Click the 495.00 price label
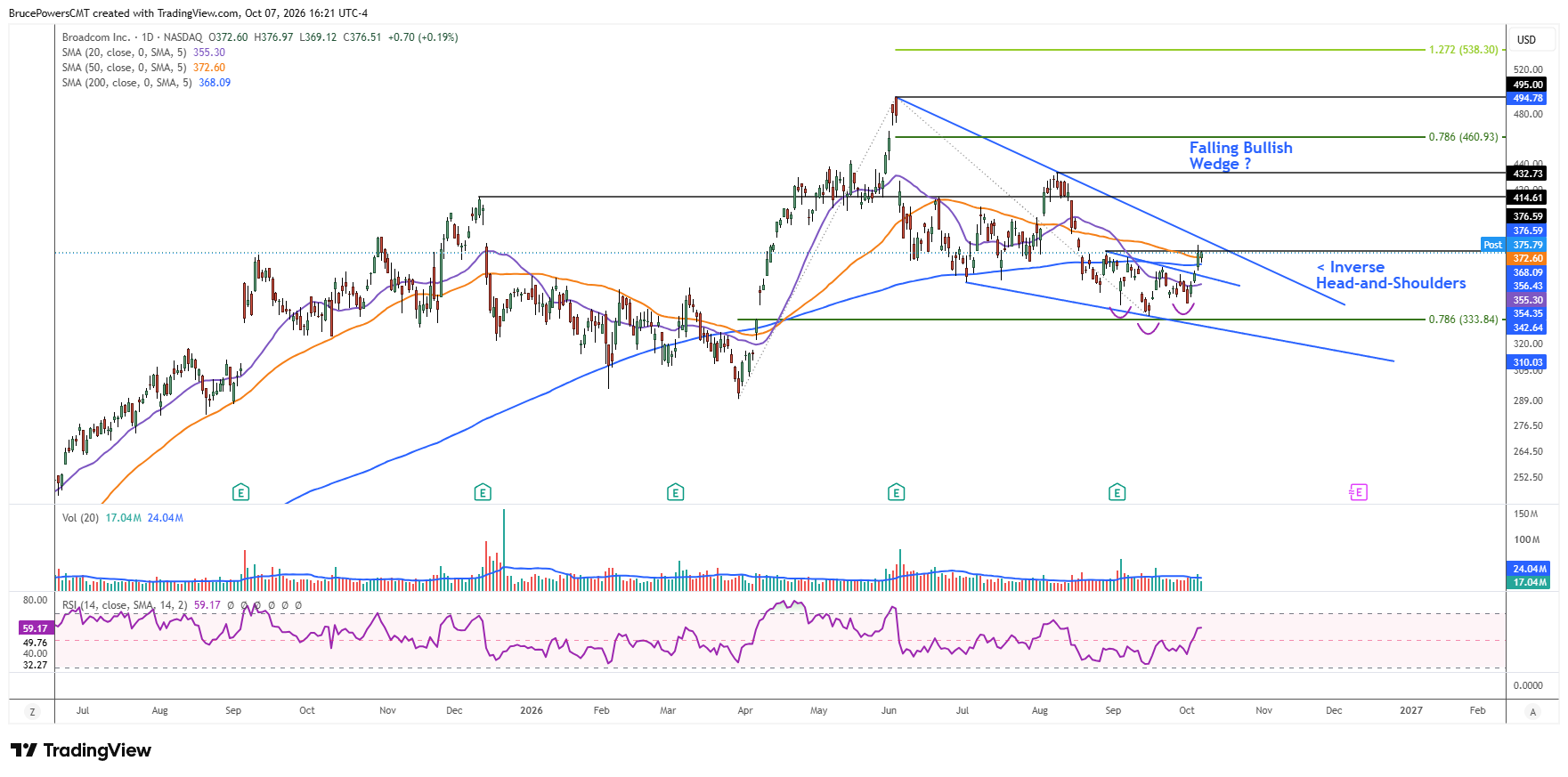 1528,85
